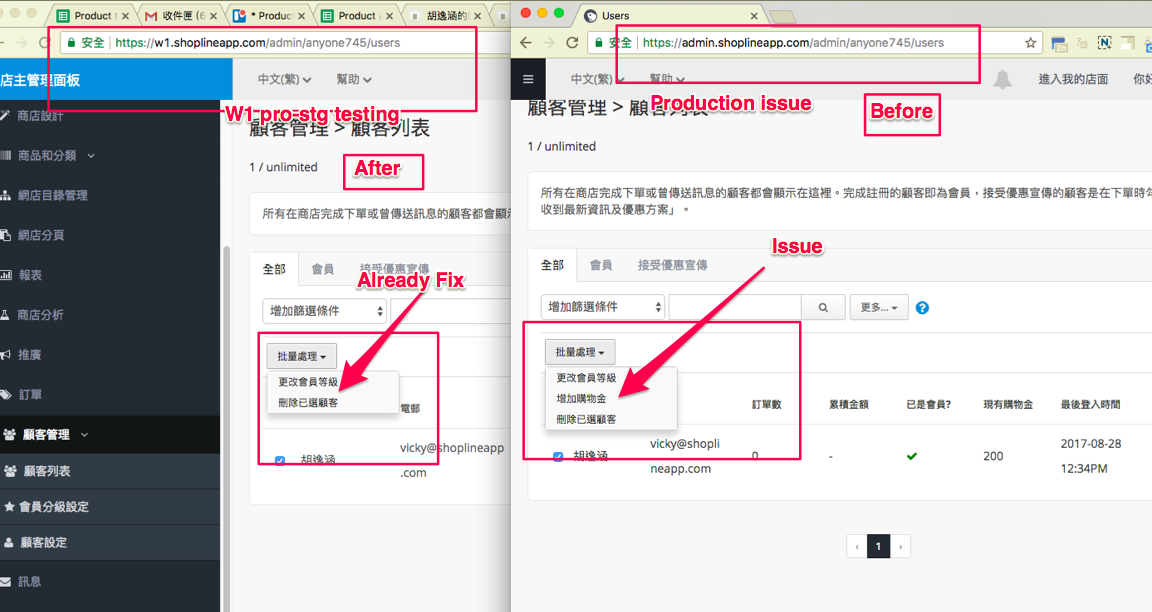Click the translate extension icon

pyautogui.click(x=1081, y=43)
